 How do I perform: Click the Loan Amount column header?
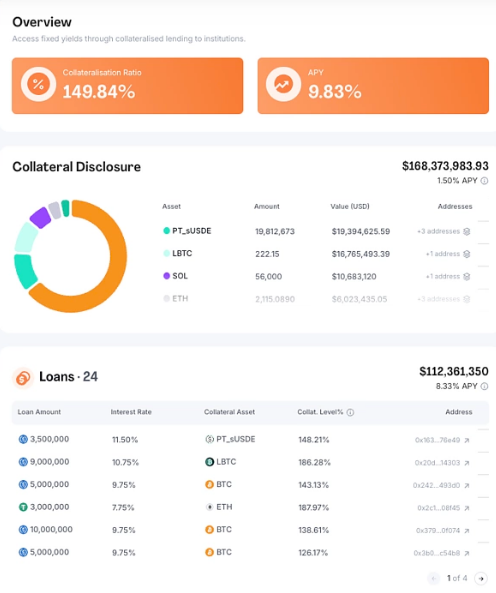(39, 412)
